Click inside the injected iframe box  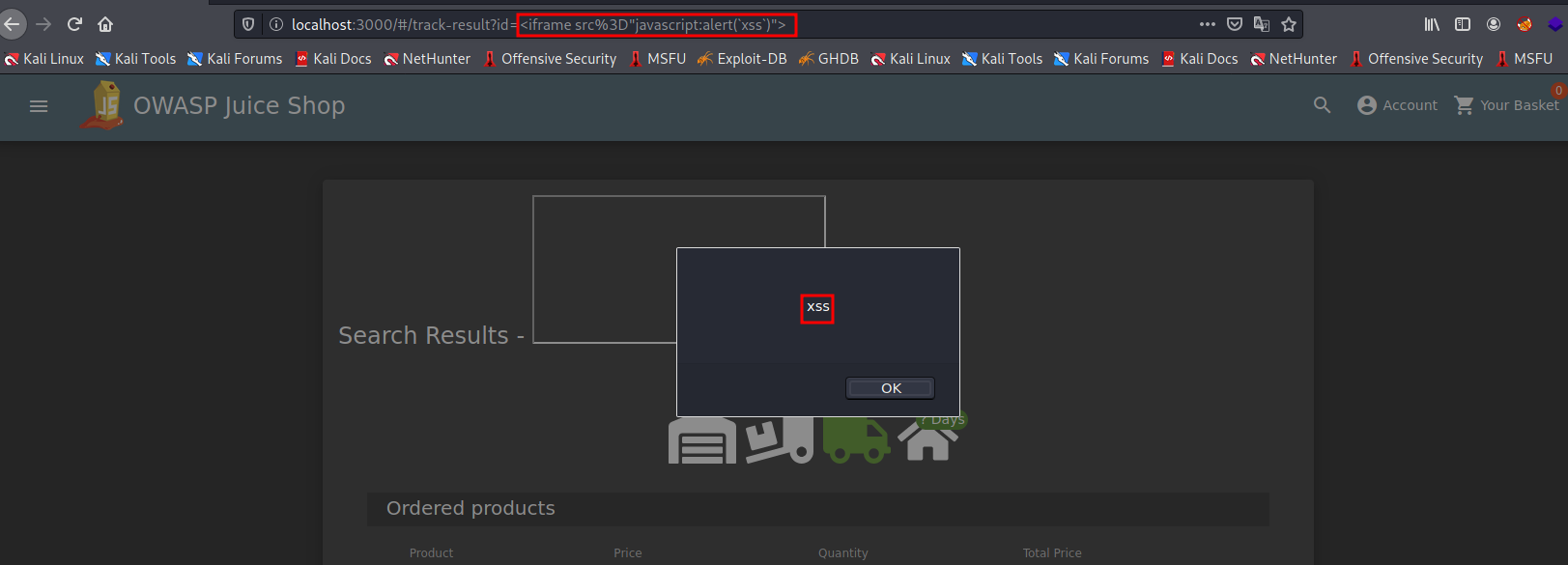[605, 269]
